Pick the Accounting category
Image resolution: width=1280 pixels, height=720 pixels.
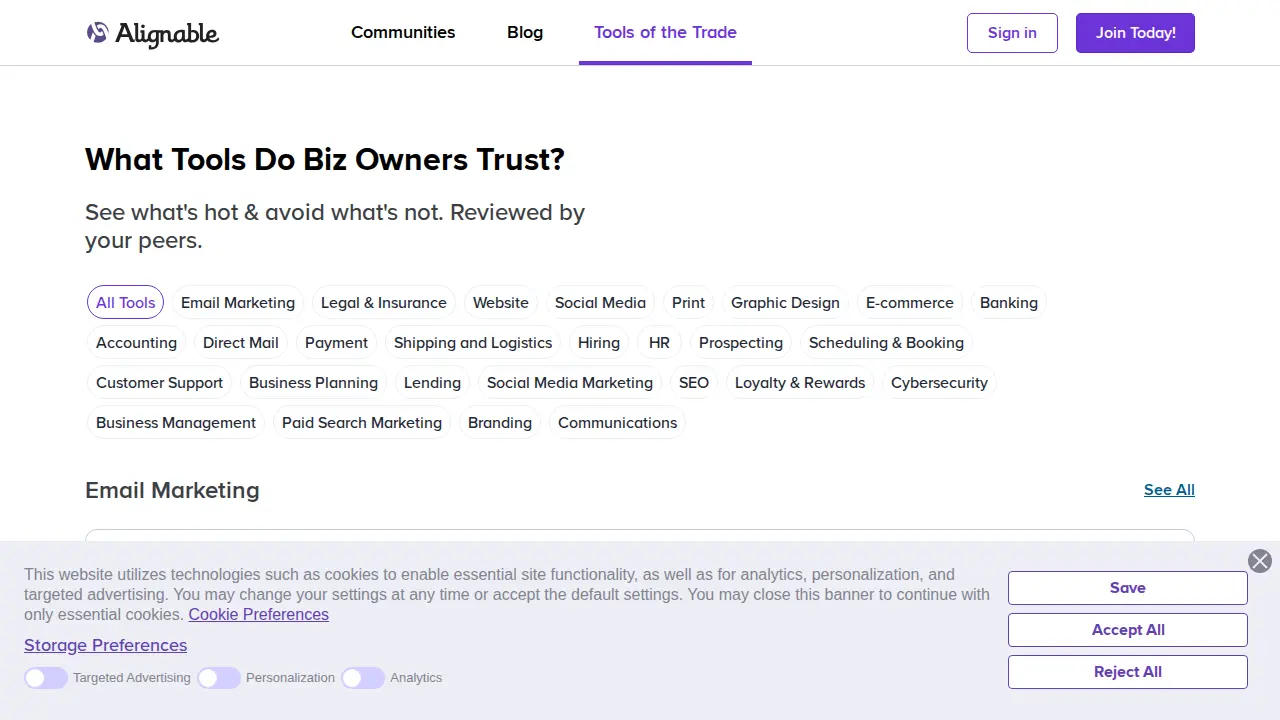[x=136, y=342]
